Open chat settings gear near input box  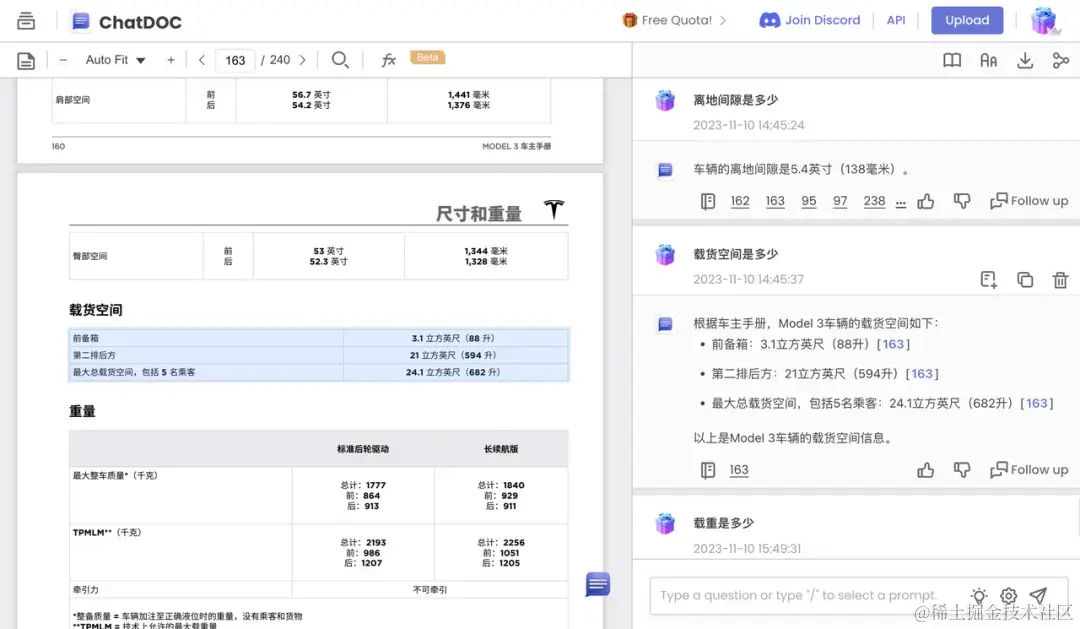pyautogui.click(x=1008, y=595)
